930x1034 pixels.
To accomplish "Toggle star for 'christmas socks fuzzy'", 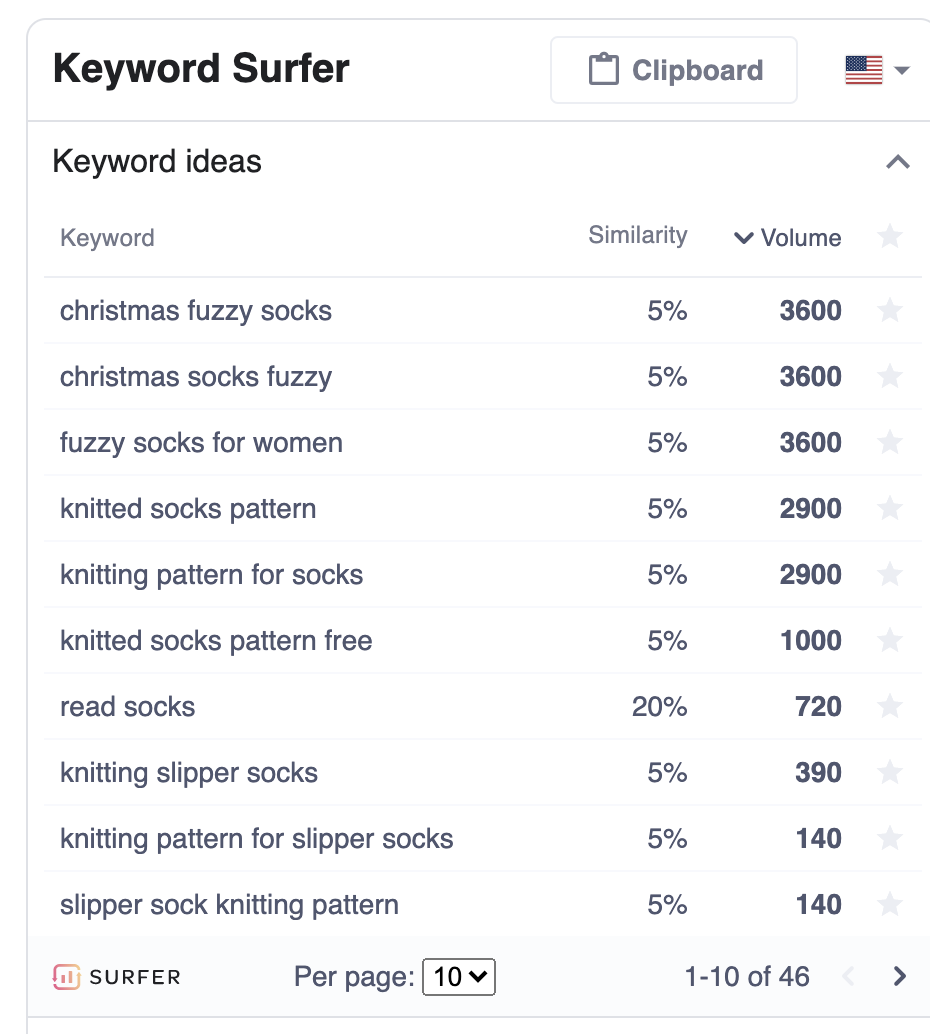I will 889,377.
